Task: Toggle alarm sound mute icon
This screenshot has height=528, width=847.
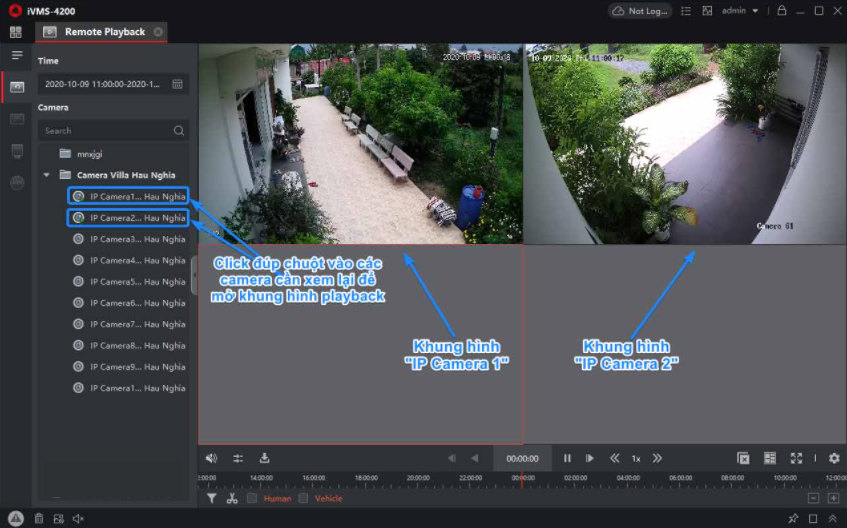Action: [78, 519]
